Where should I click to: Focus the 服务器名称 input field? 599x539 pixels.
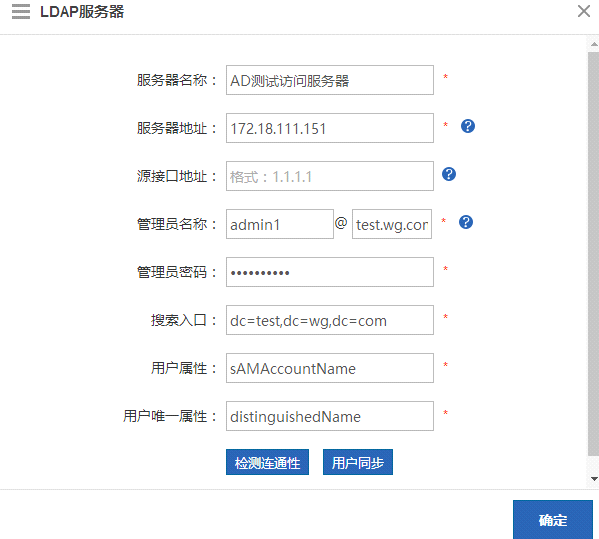330,80
